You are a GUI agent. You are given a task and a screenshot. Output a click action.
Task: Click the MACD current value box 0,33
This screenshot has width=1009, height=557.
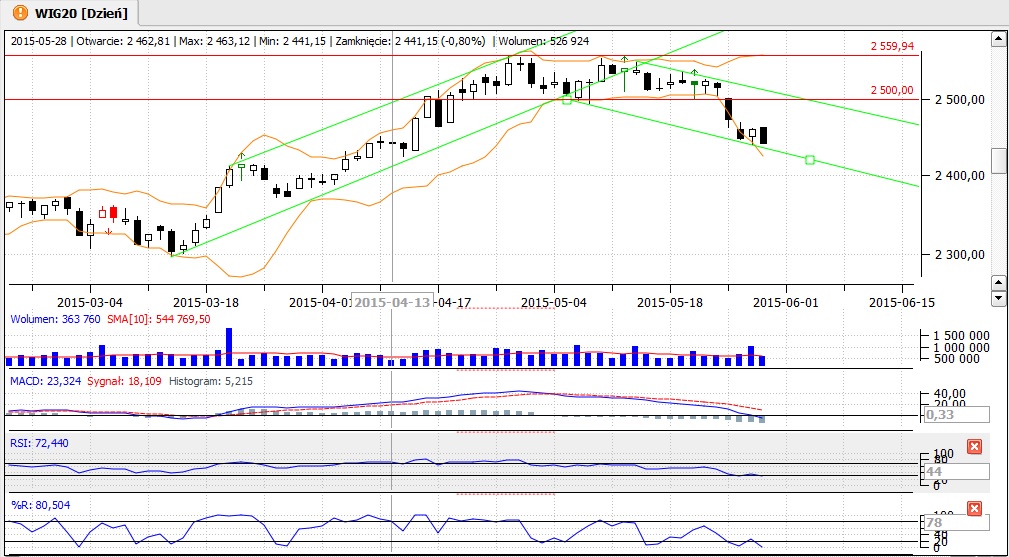tap(956, 415)
